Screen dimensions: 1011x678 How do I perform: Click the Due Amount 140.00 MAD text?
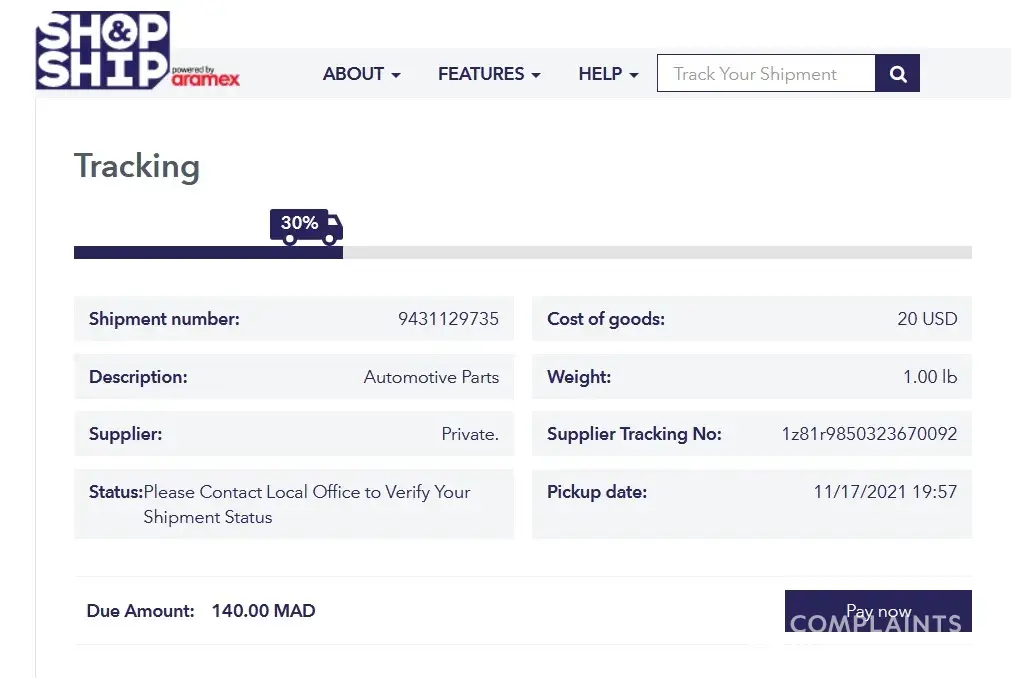pos(263,611)
